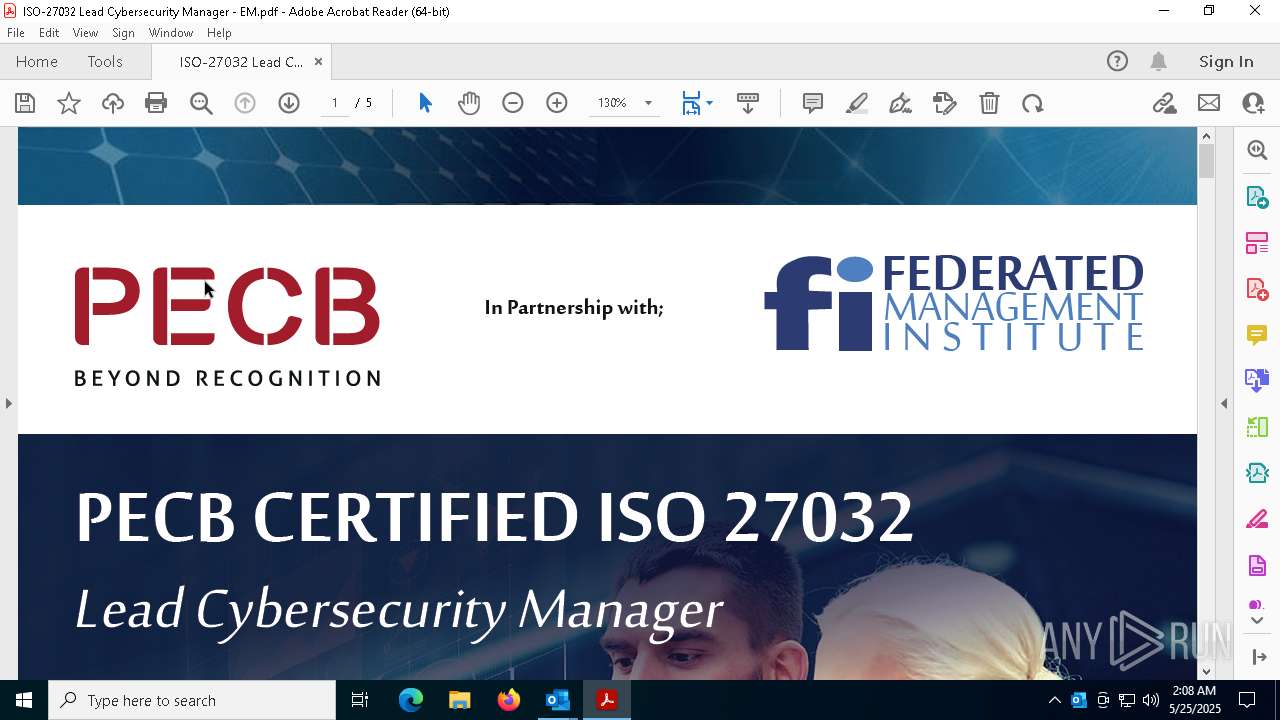The height and width of the screenshot is (720, 1280).
Task: Show more tools with down chevron in right pane
Action: point(1257,620)
